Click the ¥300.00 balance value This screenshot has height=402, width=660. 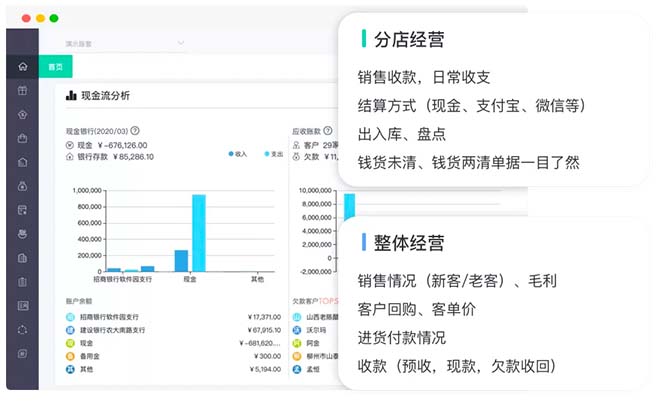pos(267,356)
